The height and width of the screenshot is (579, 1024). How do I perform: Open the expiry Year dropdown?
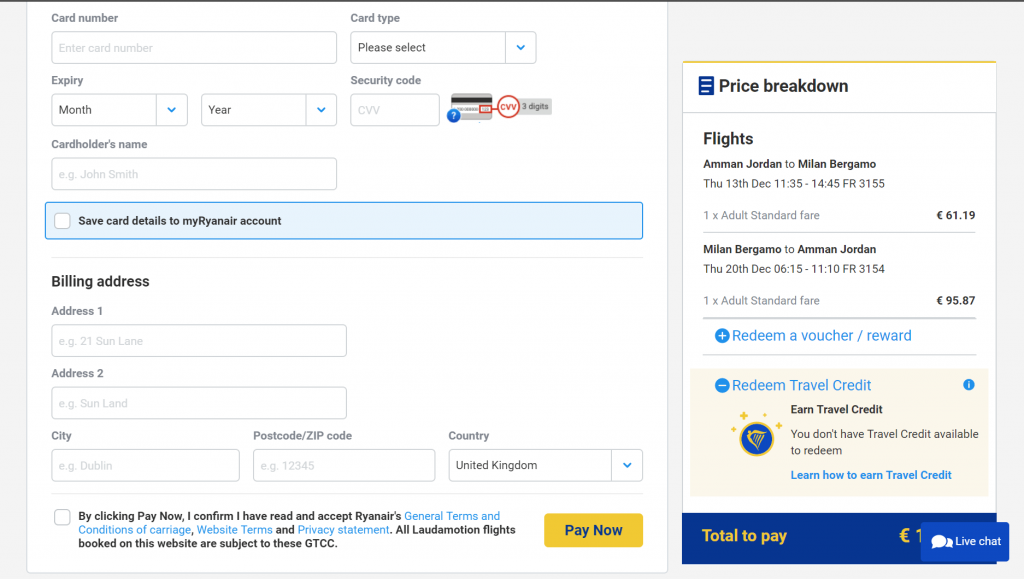coord(268,110)
